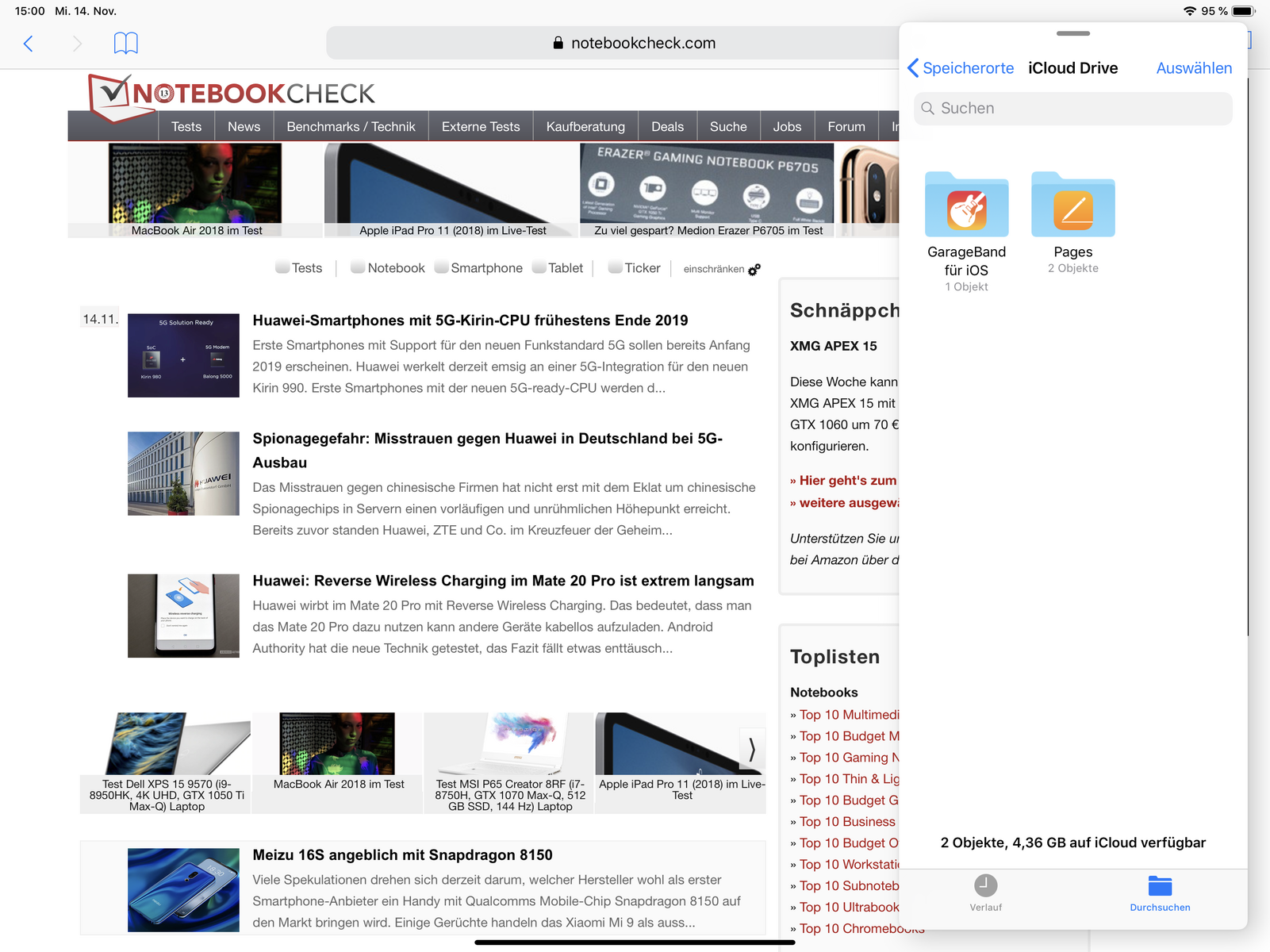Switch to the Verlauf tab
1270x952 pixels.
pos(985,893)
